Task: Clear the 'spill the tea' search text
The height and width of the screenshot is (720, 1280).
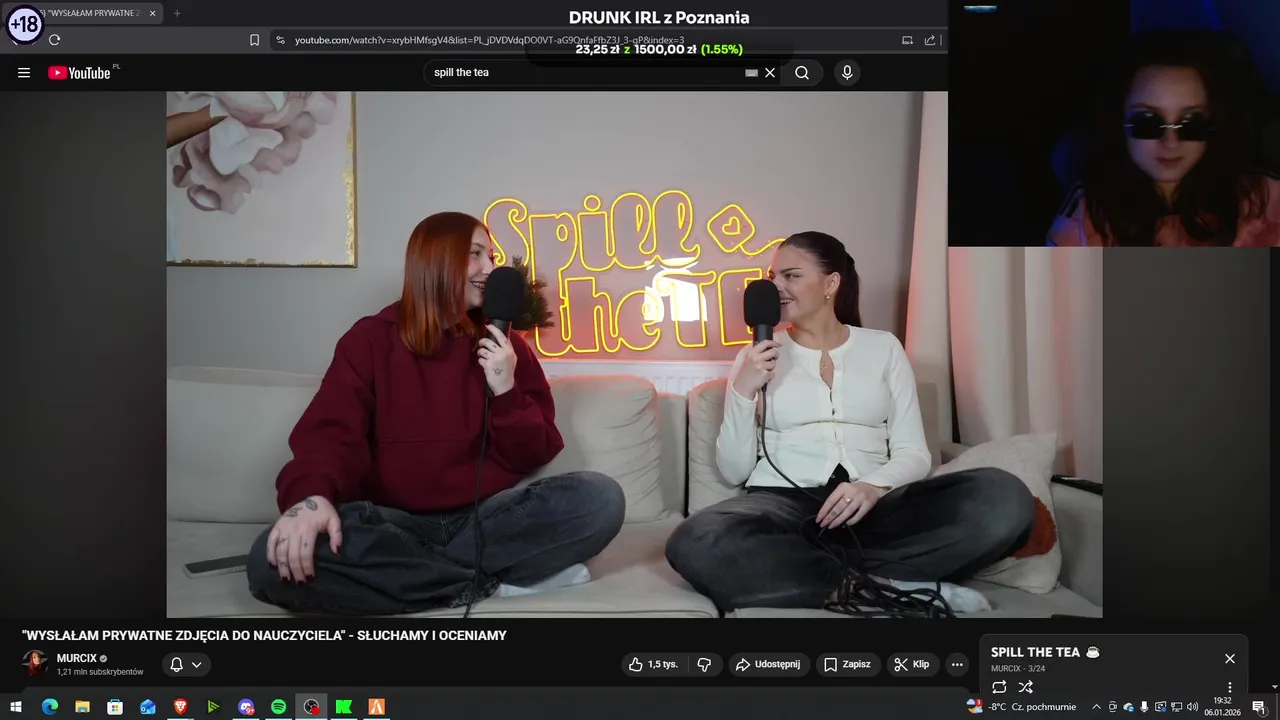Action: coord(770,72)
